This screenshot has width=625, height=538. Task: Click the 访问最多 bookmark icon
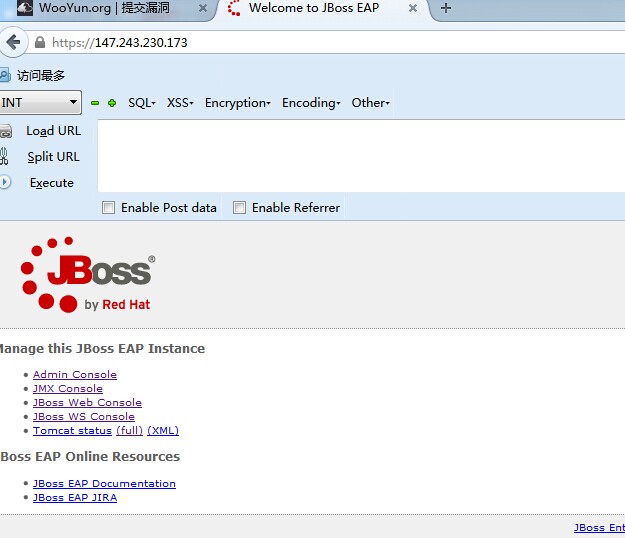[x=5, y=75]
